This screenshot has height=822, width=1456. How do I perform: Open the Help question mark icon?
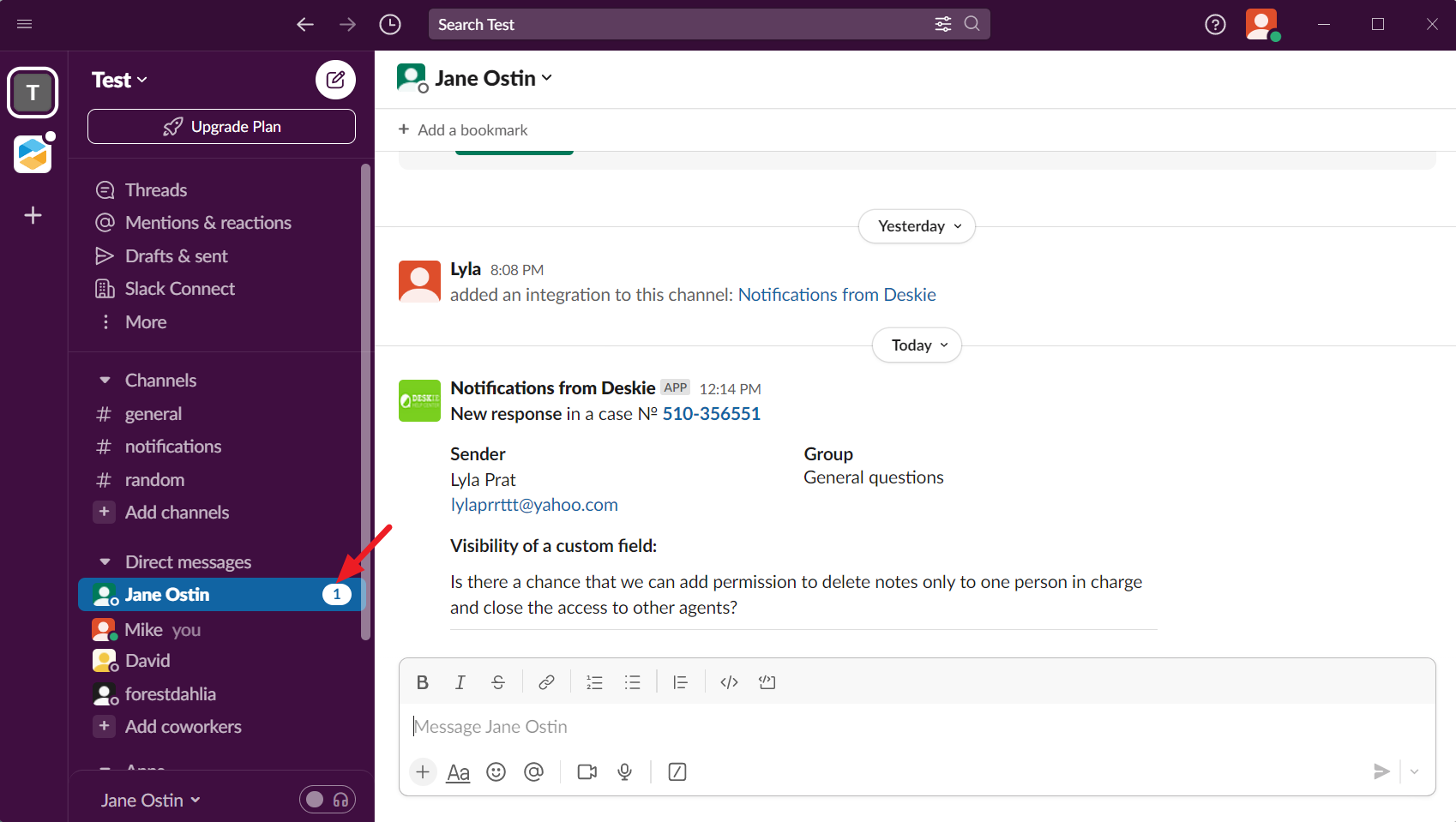pos(1215,25)
